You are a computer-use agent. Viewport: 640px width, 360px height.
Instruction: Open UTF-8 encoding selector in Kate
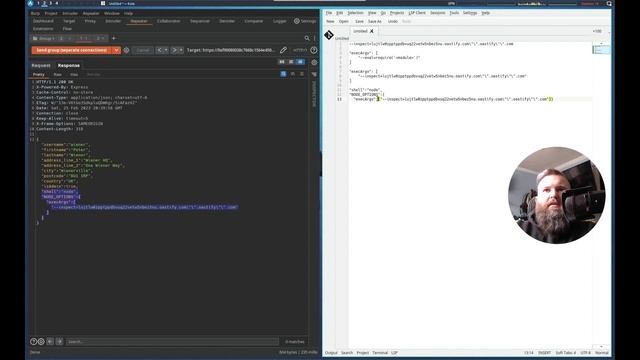[586, 353]
